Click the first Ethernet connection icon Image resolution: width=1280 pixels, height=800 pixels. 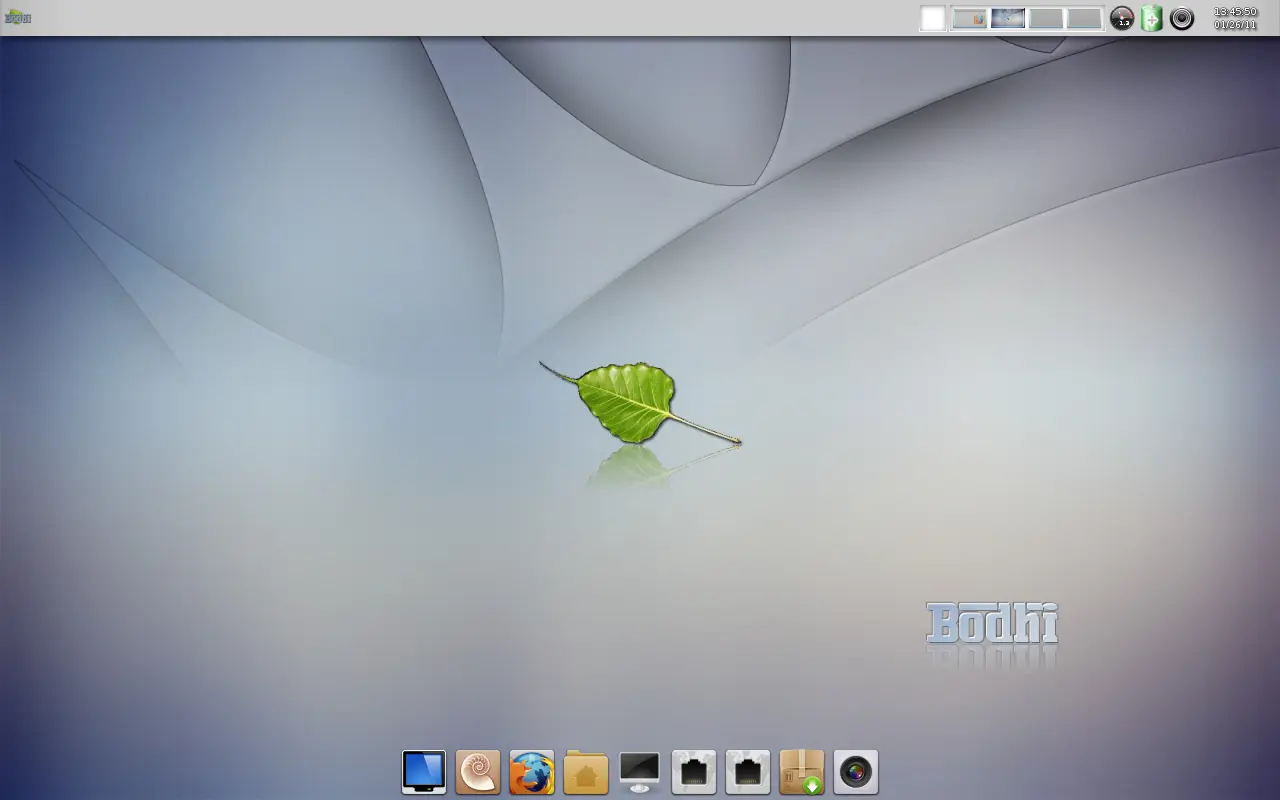pyautogui.click(x=693, y=770)
